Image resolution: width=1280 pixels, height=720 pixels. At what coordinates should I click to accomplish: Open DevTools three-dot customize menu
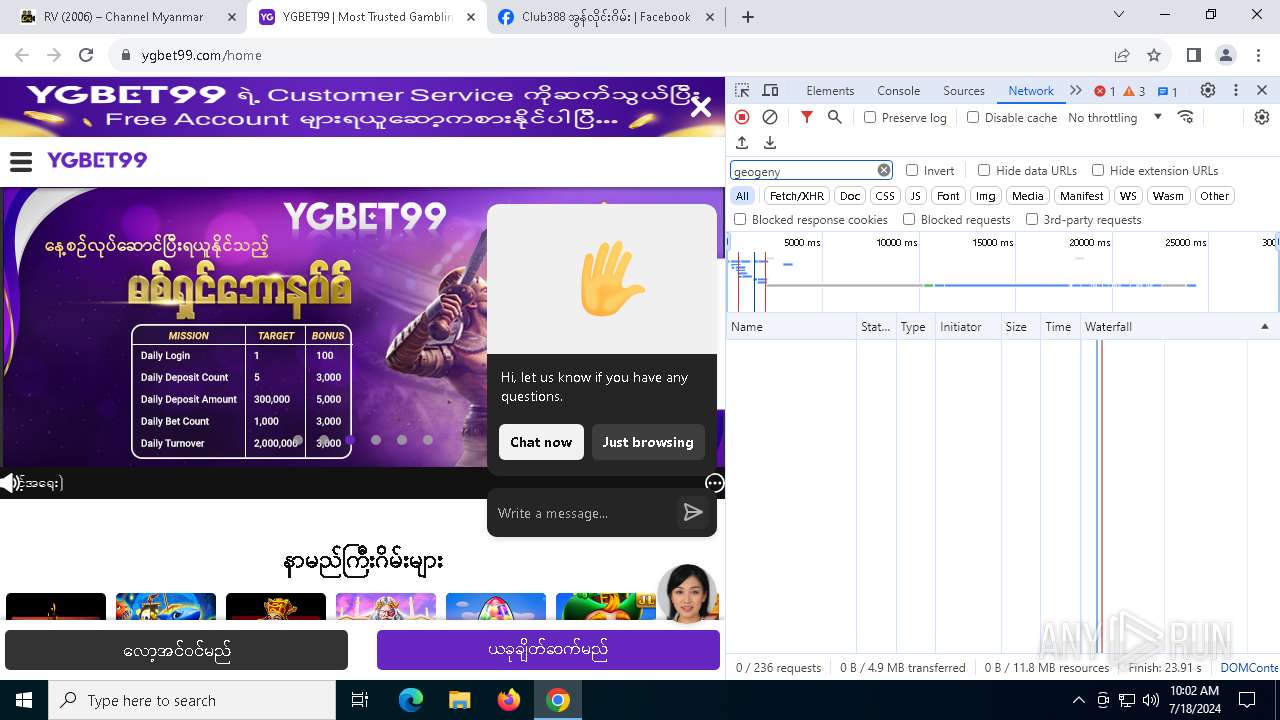point(1236,90)
